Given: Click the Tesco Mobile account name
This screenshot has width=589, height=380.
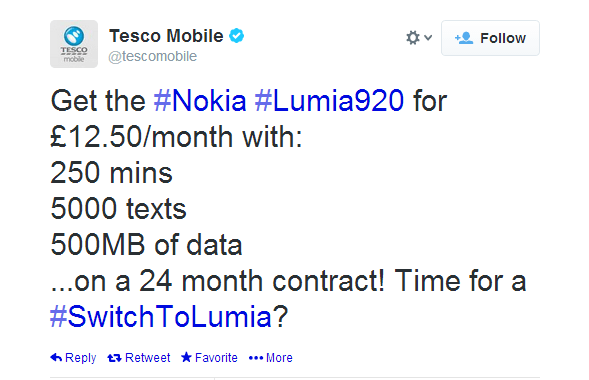Looking at the screenshot, I should 166,36.
